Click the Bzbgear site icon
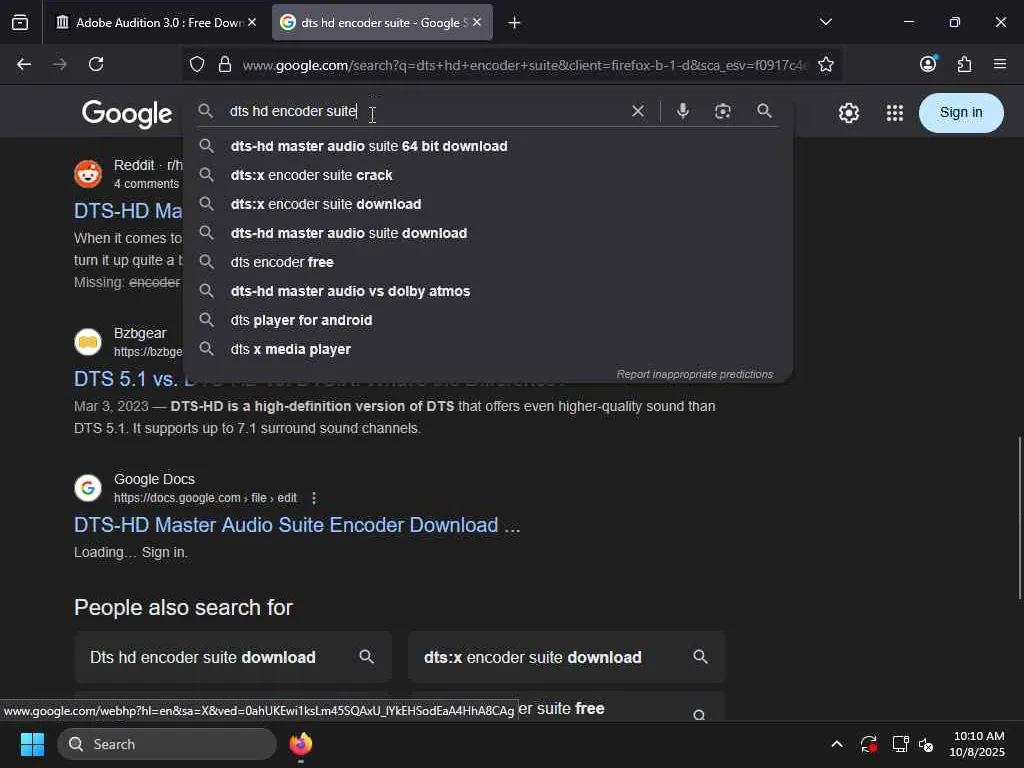 (88, 342)
